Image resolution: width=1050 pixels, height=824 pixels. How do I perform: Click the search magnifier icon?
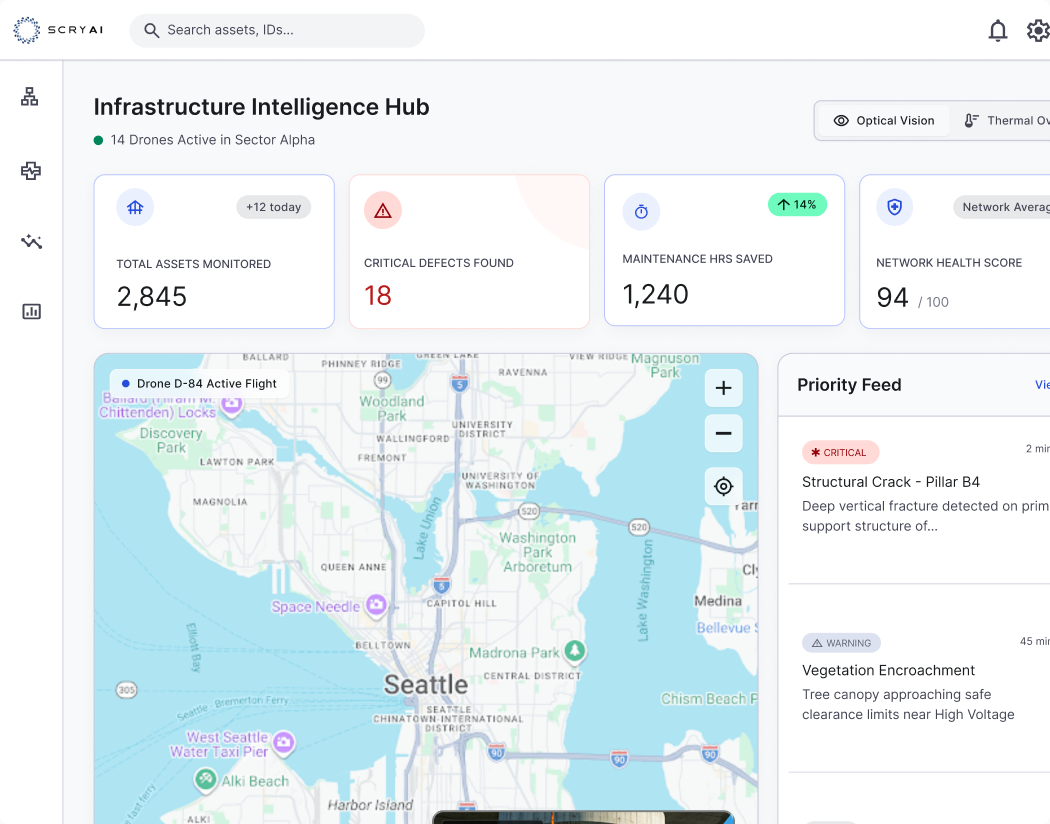coord(152,31)
